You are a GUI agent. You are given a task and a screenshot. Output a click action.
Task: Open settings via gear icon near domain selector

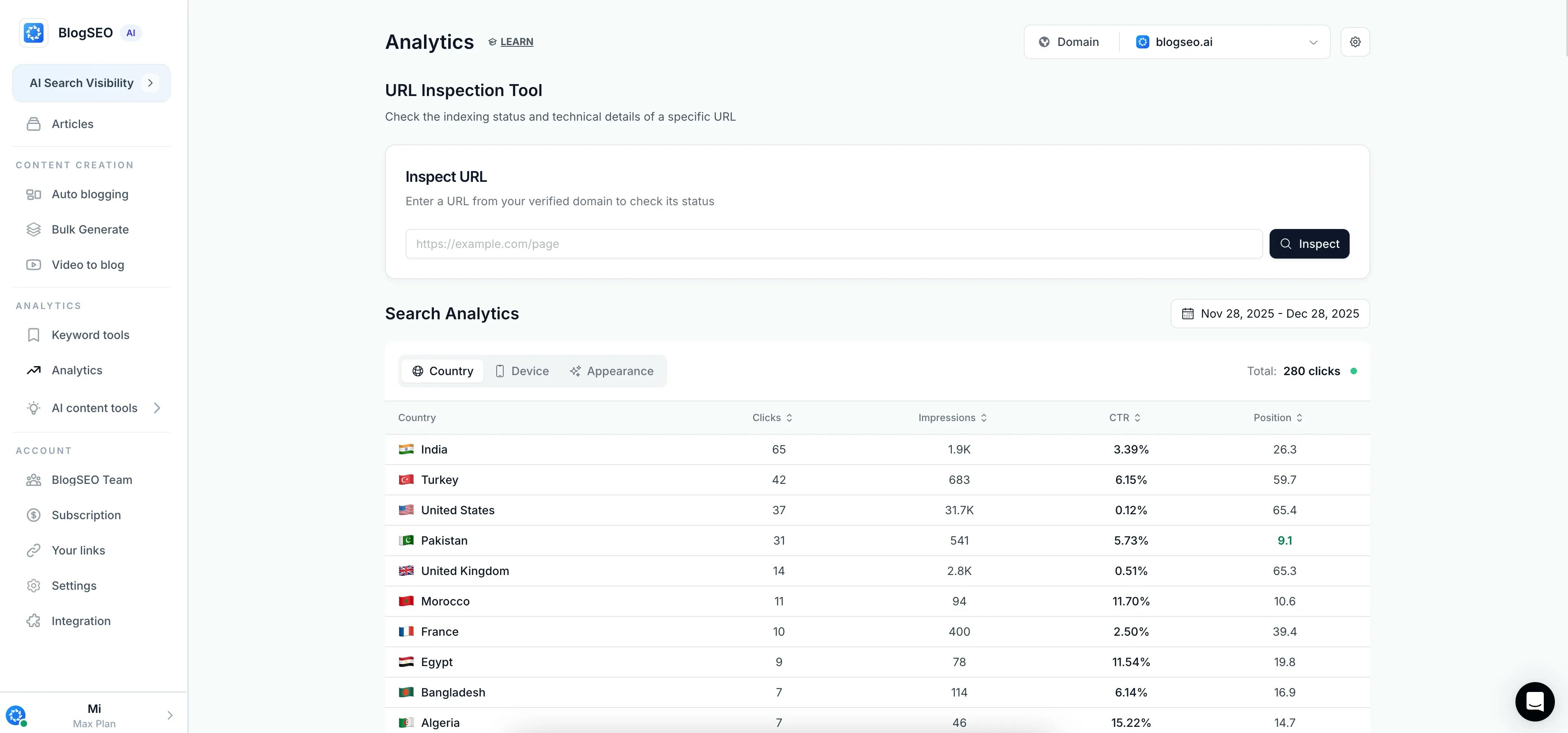point(1355,41)
